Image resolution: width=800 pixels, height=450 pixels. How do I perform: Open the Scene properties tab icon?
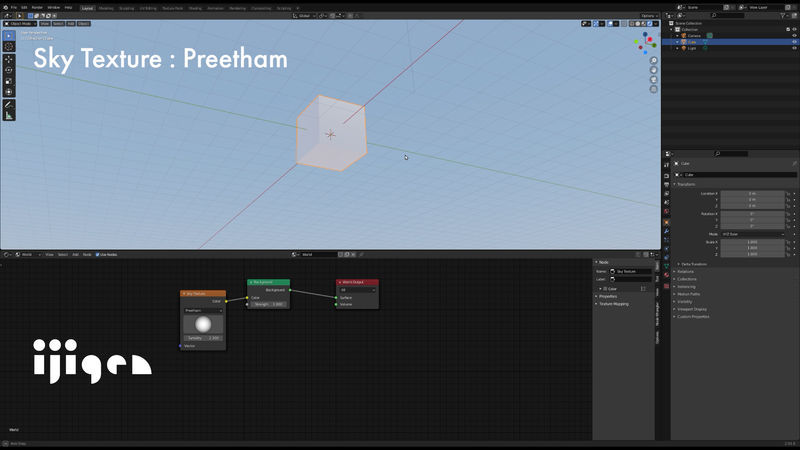tap(666, 203)
